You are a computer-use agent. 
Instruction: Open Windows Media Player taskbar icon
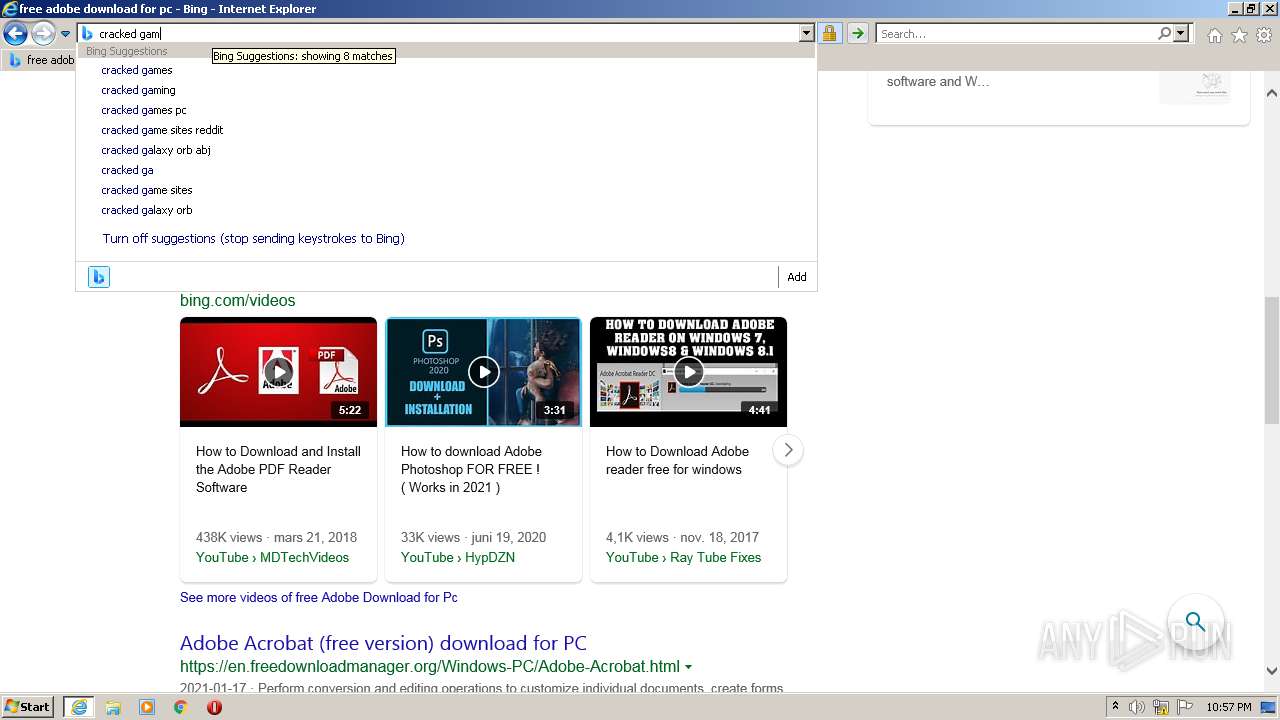[x=147, y=707]
